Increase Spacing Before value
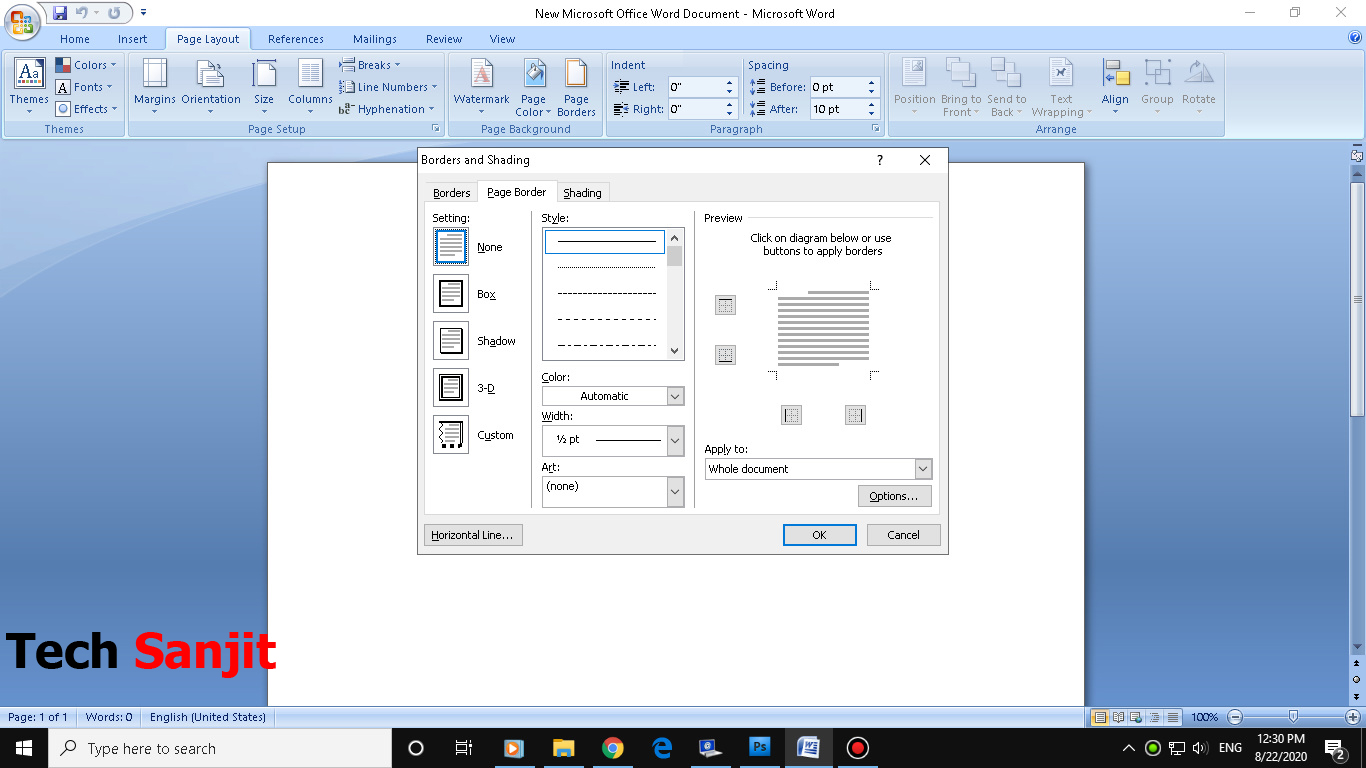Viewport: 1366px width, 768px height. [872, 83]
